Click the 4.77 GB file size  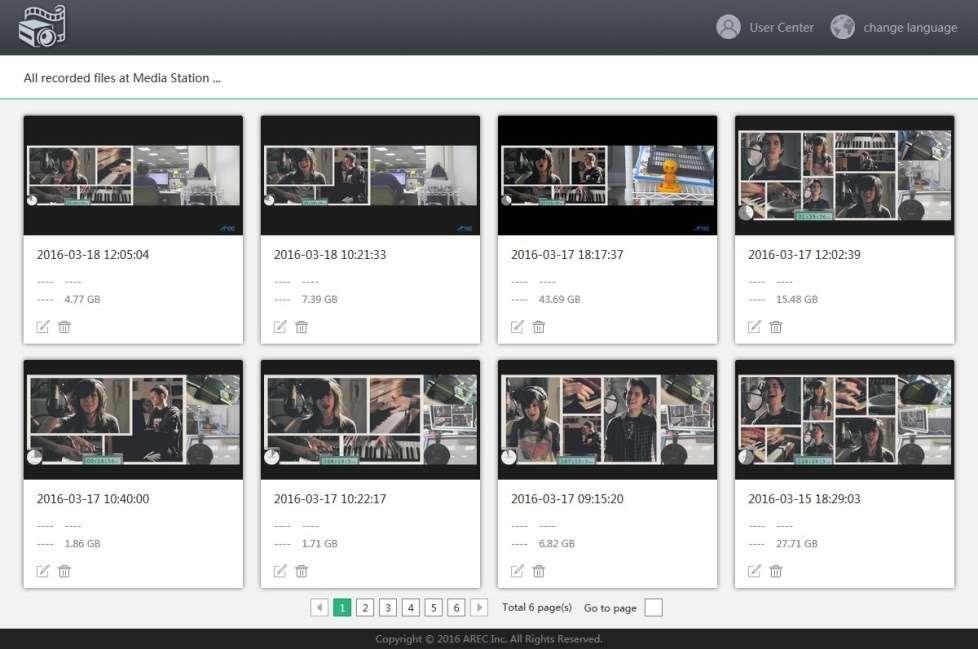coord(82,299)
